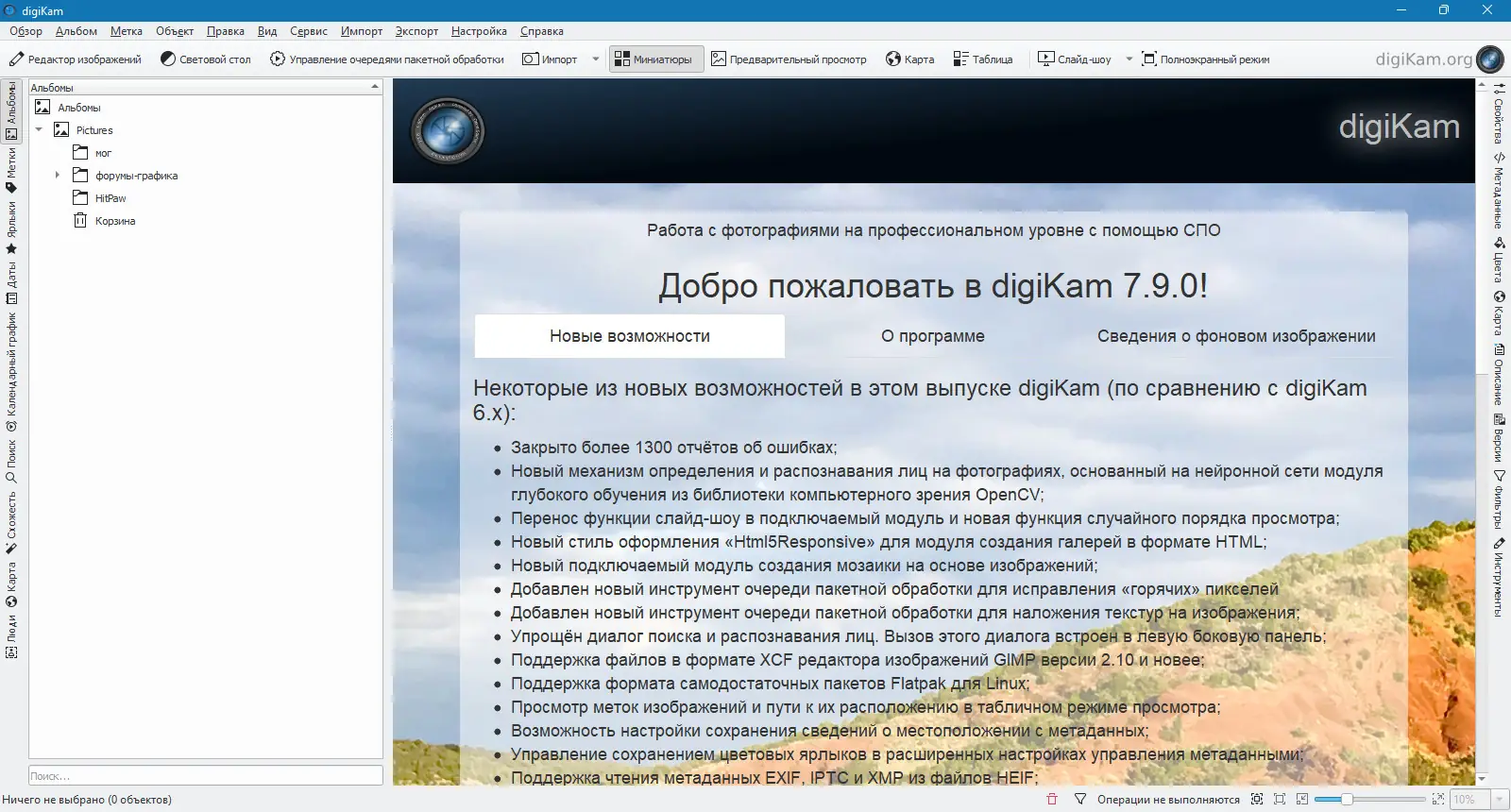1511x812 pixels.
Task: Open the Инструменты right sidebar tab
Action: [x=1499, y=578]
